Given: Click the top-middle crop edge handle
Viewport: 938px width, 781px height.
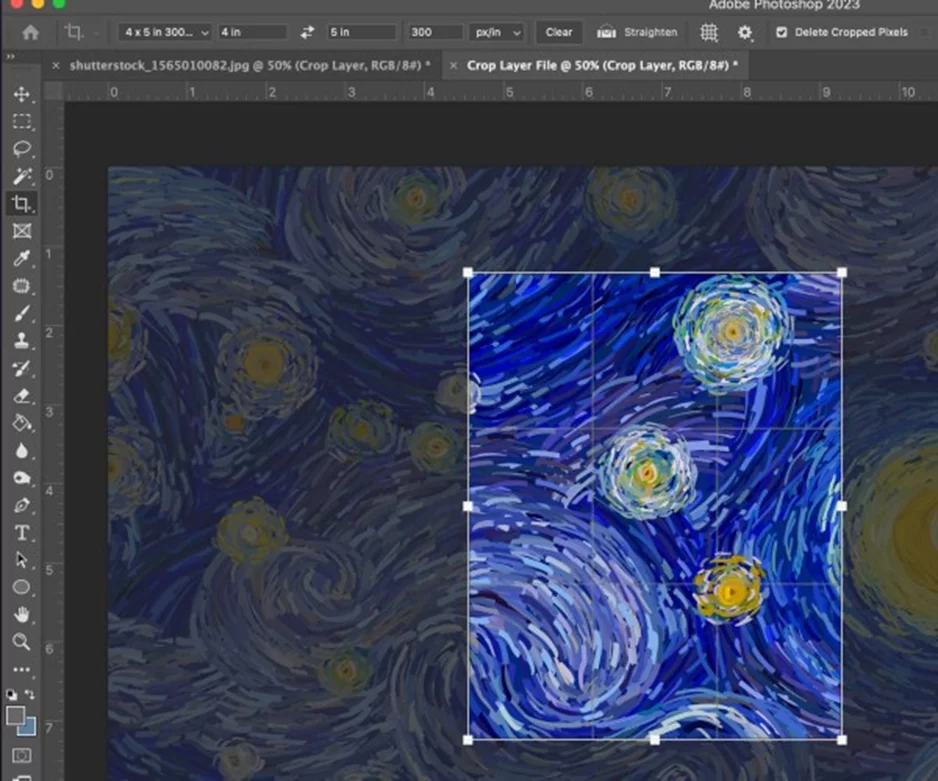Looking at the screenshot, I should pyautogui.click(x=654, y=273).
